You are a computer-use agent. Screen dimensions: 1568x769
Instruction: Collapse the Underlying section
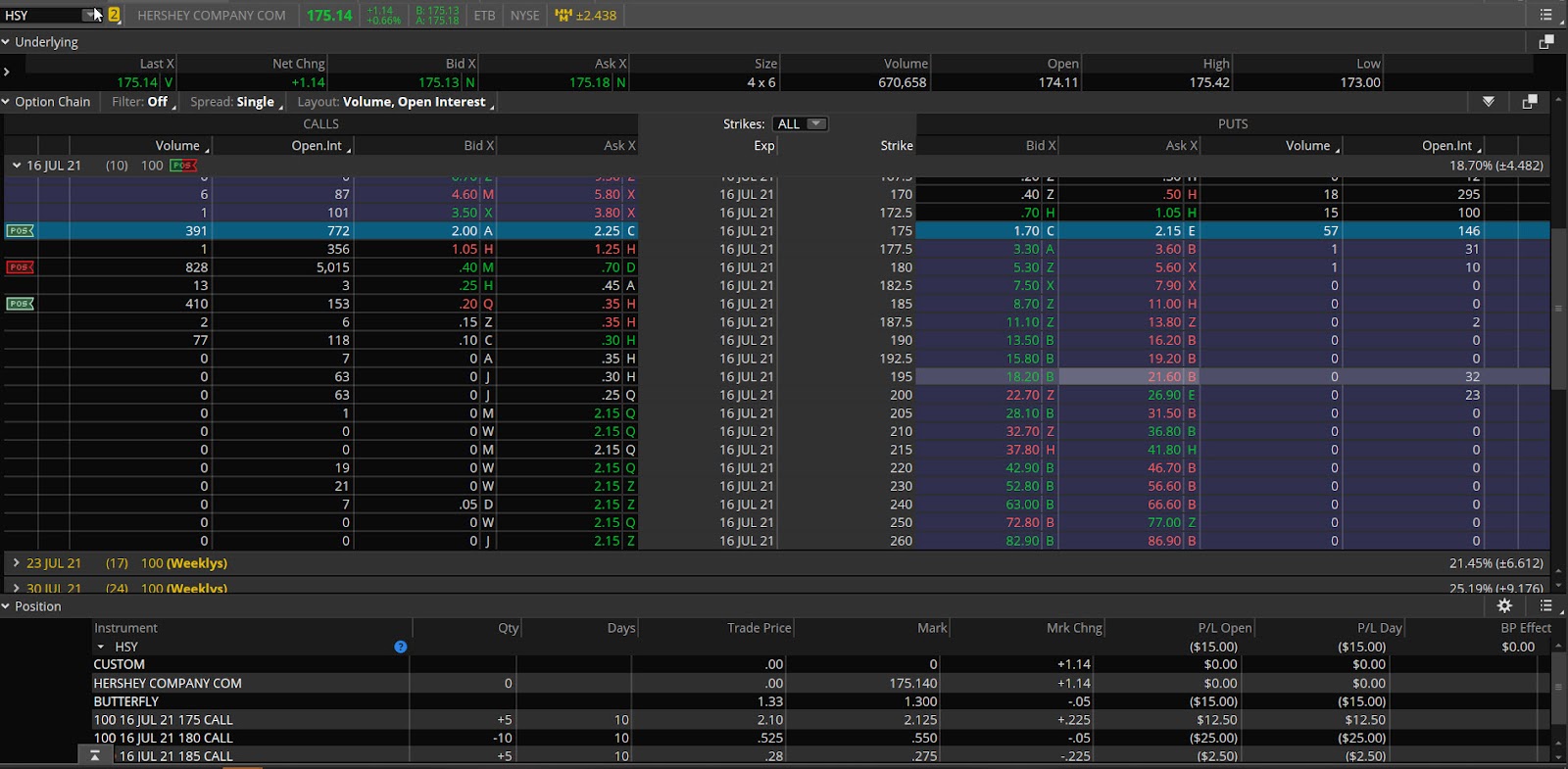(x=6, y=42)
